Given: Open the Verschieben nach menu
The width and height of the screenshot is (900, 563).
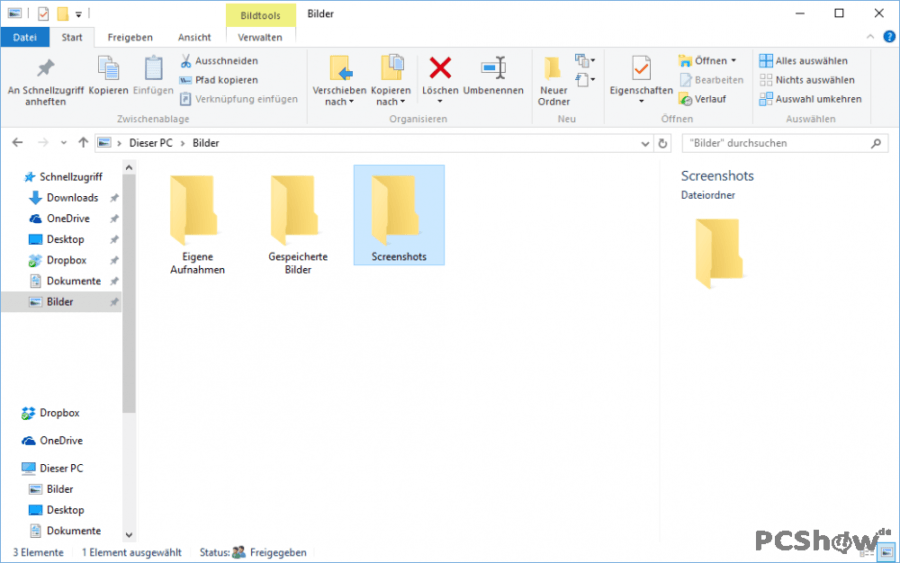Looking at the screenshot, I should pos(339,80).
